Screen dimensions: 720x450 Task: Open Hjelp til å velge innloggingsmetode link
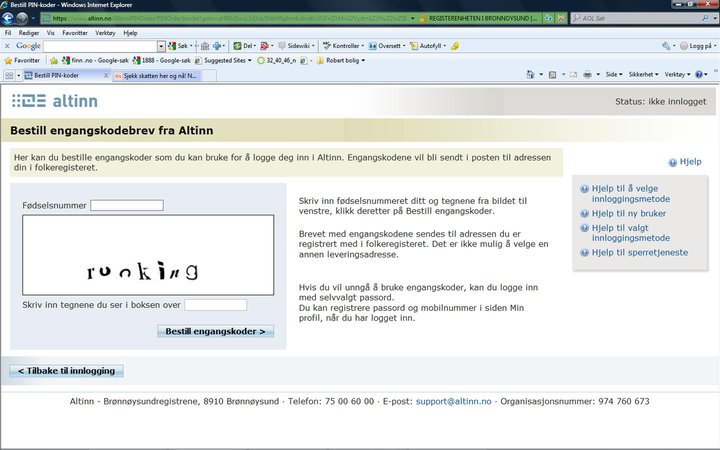[x=630, y=194]
